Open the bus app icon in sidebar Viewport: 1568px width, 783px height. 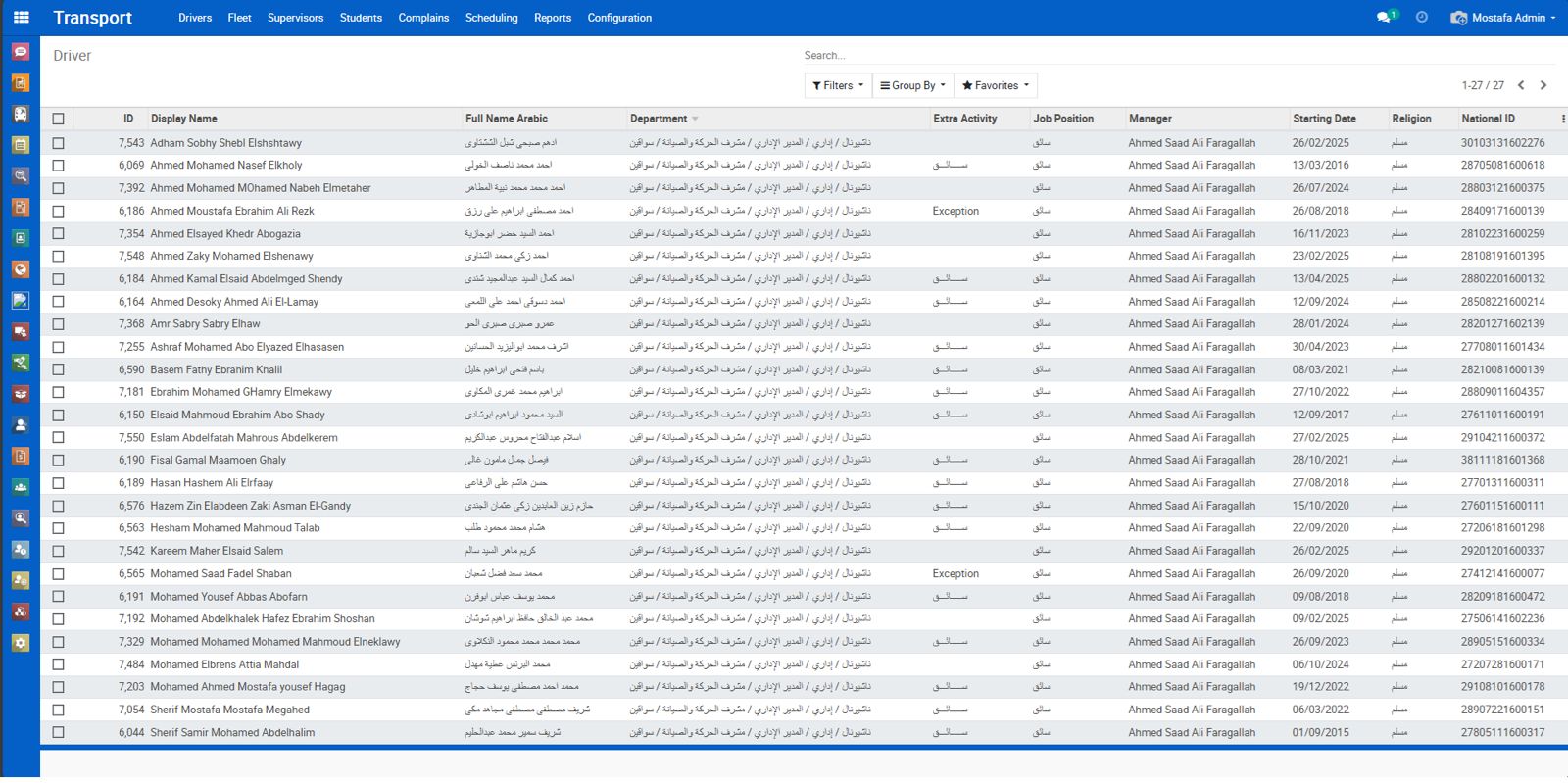[x=21, y=114]
